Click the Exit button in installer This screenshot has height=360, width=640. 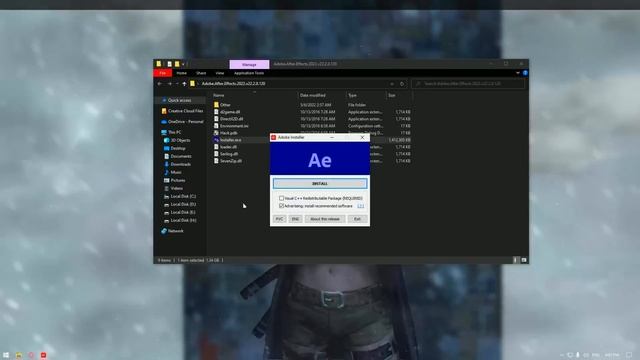click(357, 219)
